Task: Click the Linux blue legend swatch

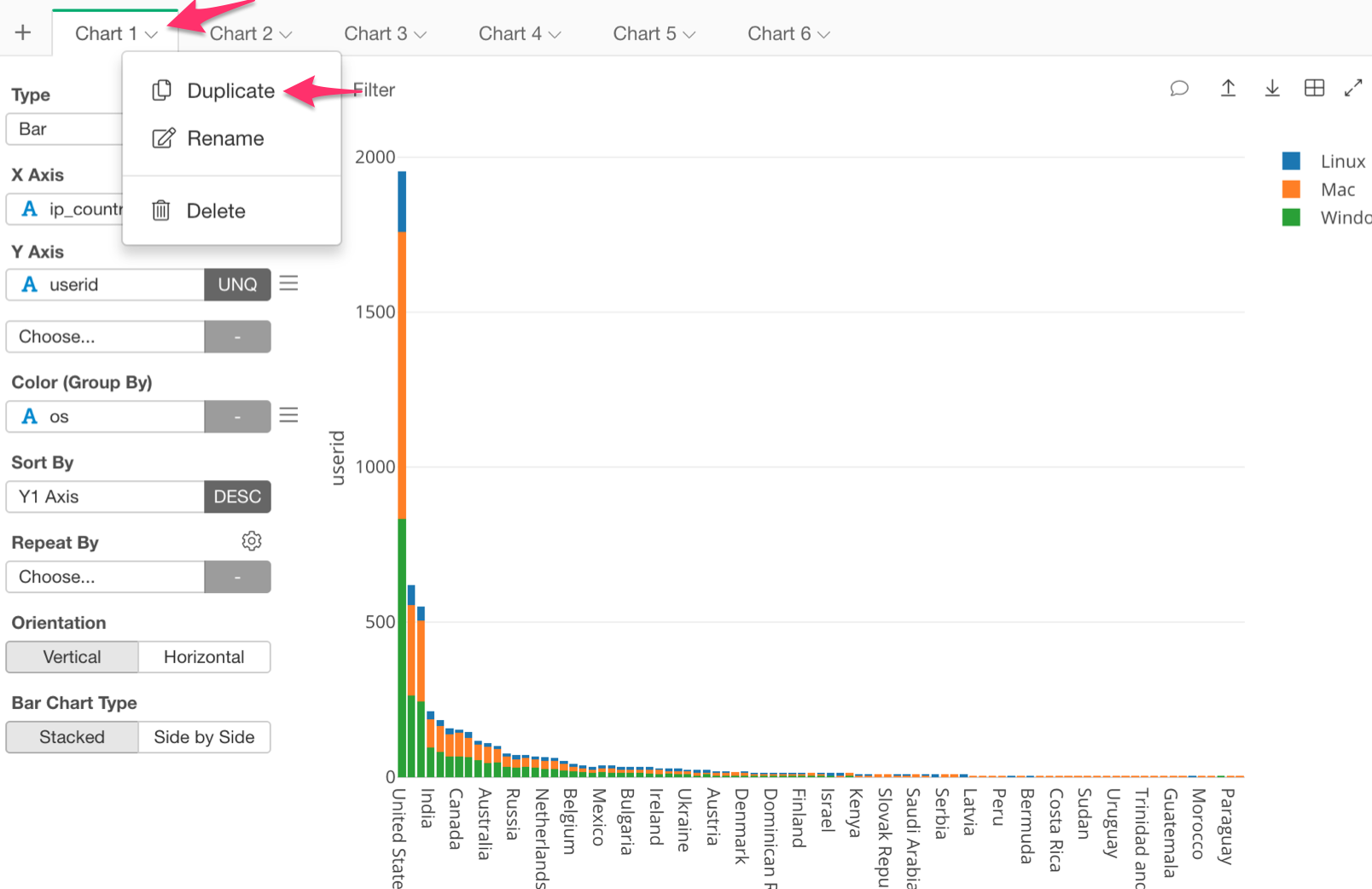Action: point(1291,161)
